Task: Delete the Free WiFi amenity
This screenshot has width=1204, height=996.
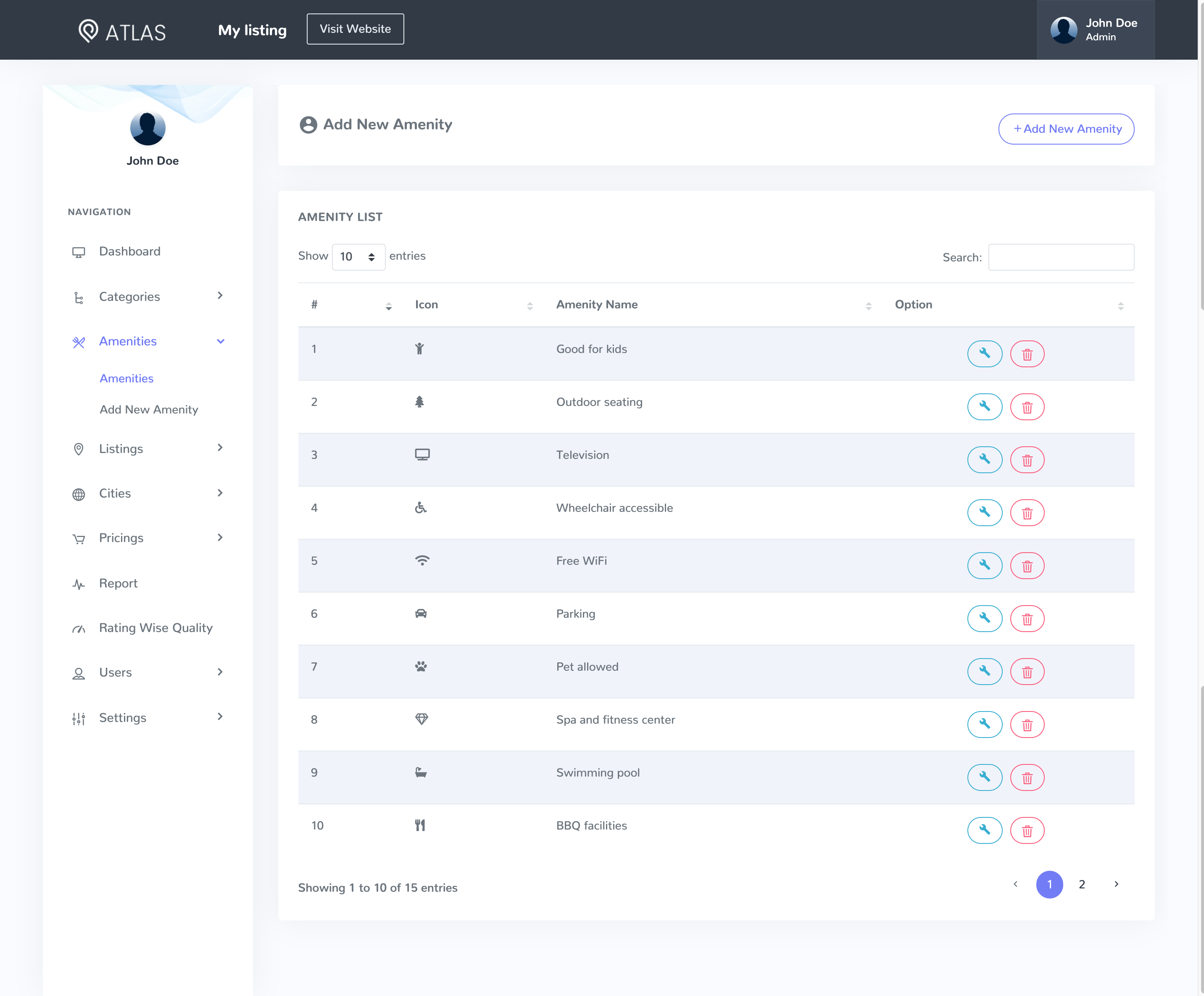Action: tap(1027, 565)
